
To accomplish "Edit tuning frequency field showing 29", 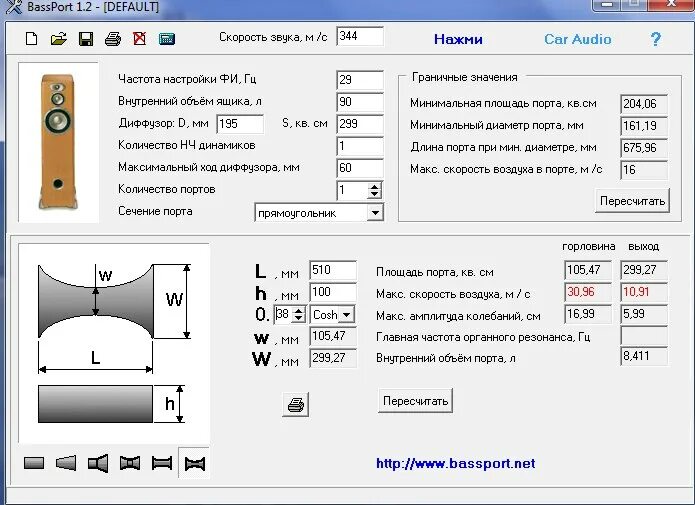I will 360,80.
